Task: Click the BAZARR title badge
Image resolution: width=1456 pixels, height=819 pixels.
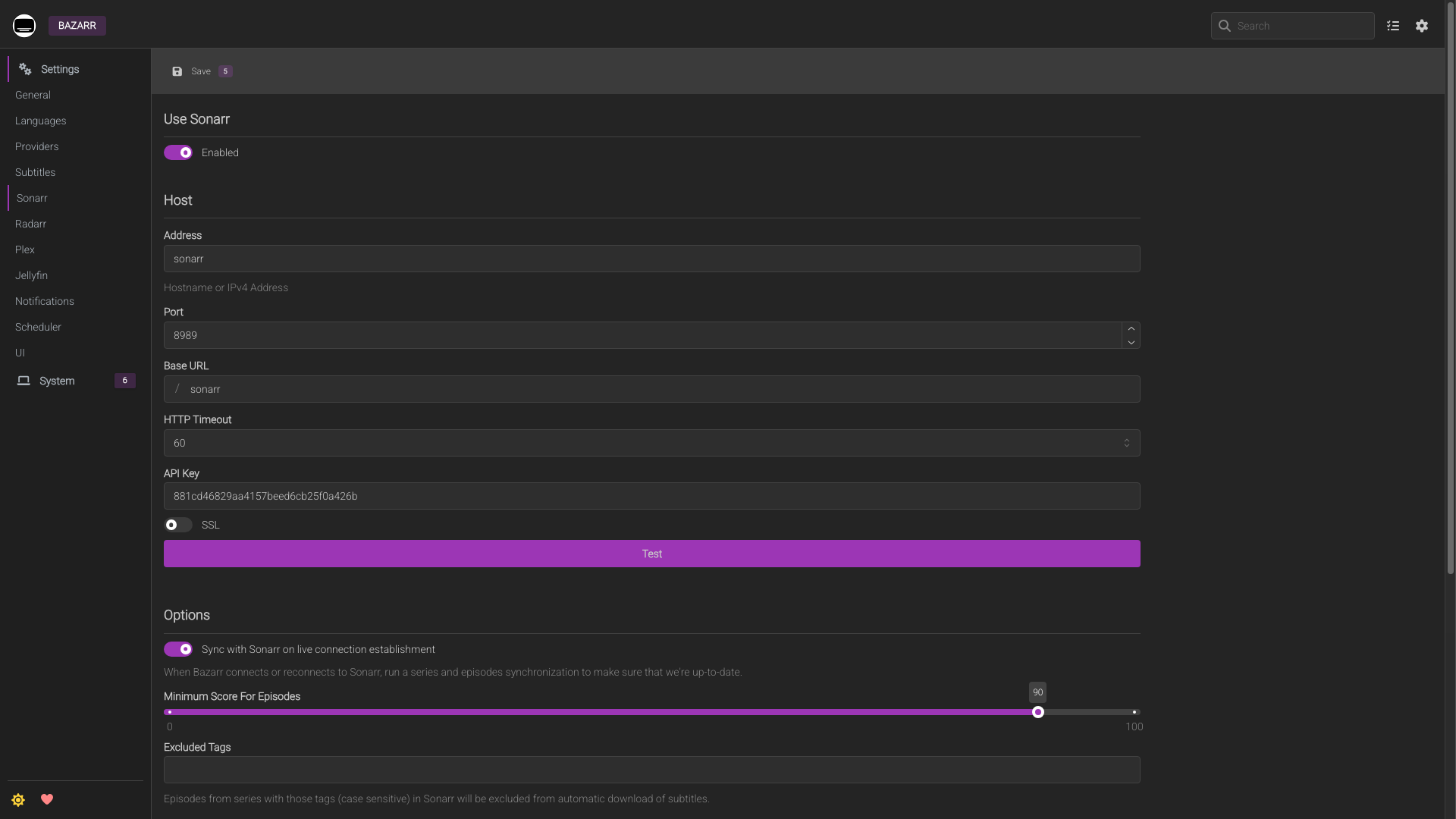Action: point(77,26)
